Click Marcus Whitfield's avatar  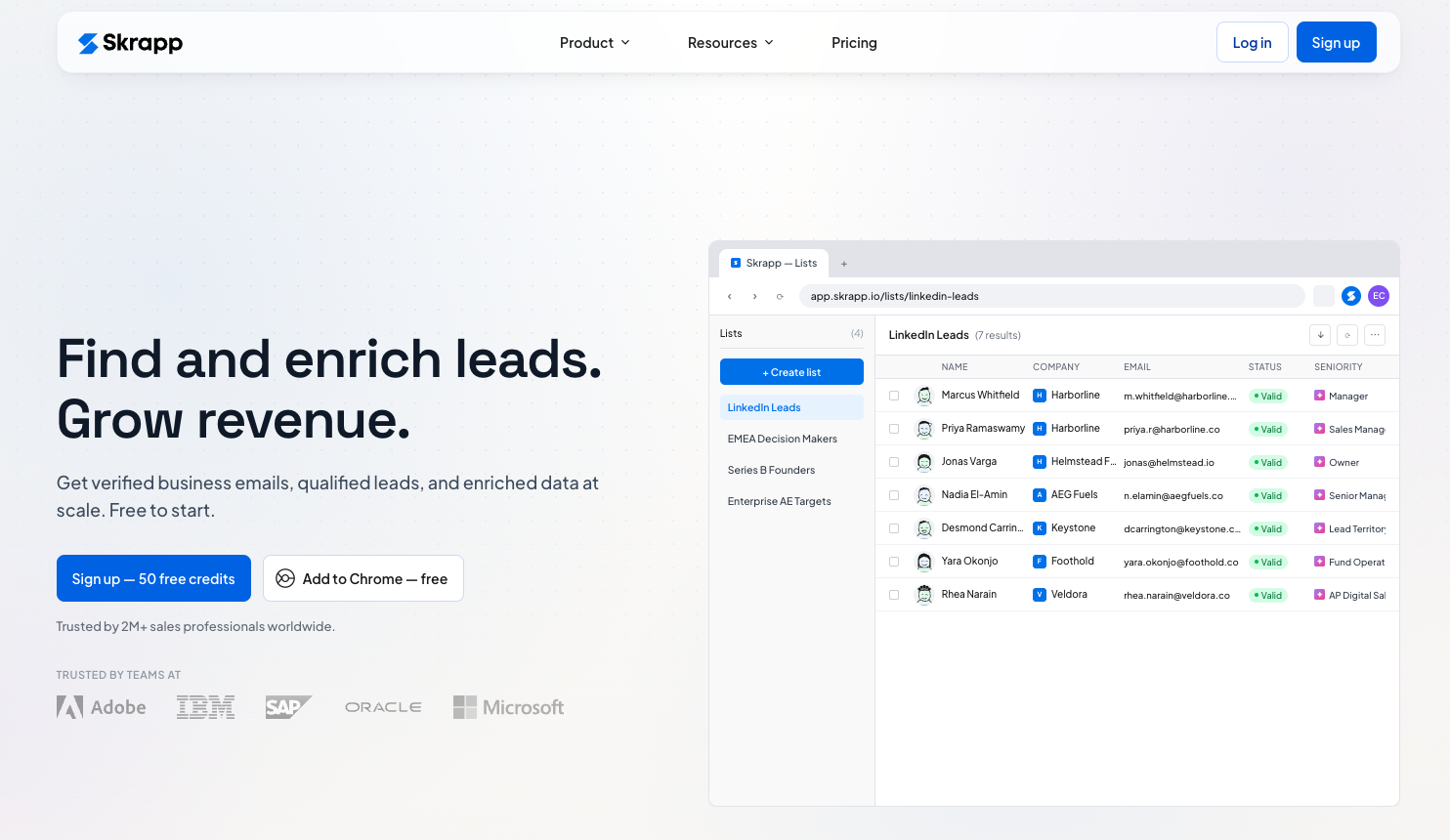924,396
